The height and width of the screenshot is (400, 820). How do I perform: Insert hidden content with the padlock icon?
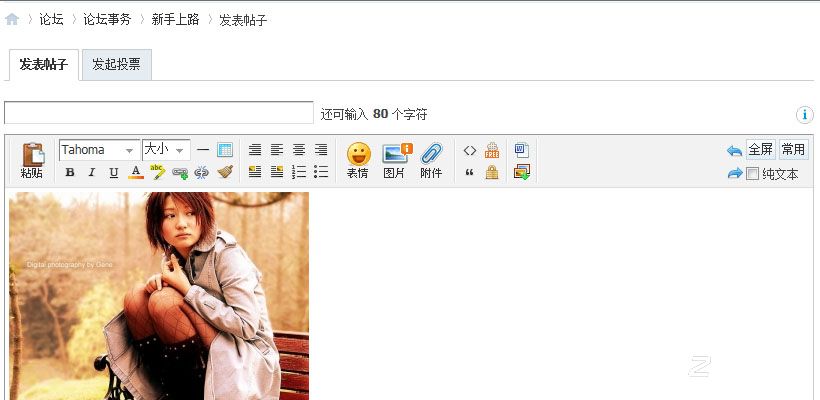pyautogui.click(x=492, y=172)
